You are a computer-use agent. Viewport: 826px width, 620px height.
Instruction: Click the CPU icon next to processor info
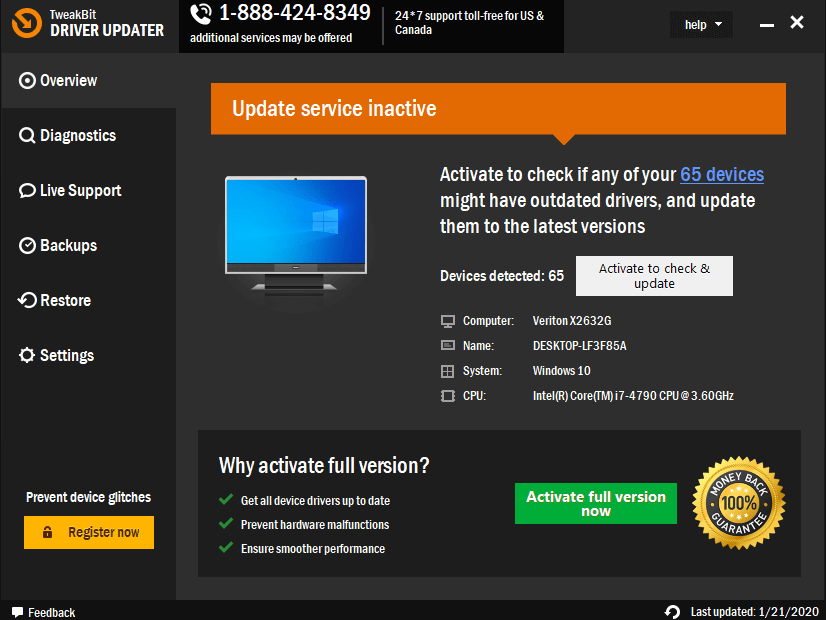447,396
